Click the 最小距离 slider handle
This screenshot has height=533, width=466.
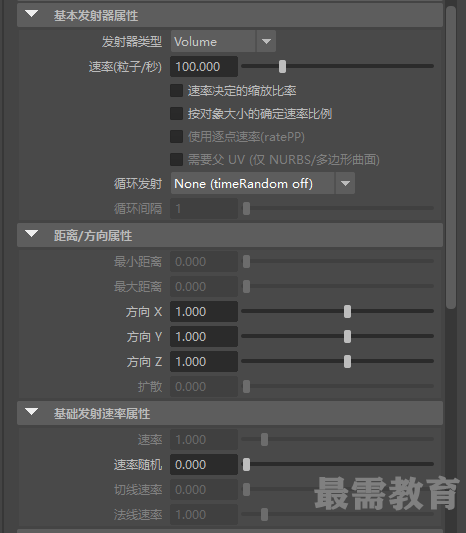[246, 261]
